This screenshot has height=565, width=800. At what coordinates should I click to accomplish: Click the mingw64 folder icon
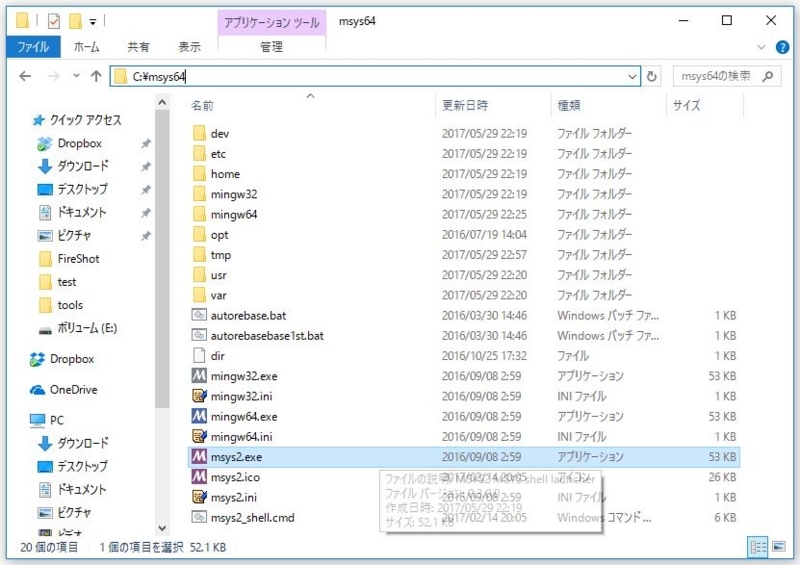[199, 214]
